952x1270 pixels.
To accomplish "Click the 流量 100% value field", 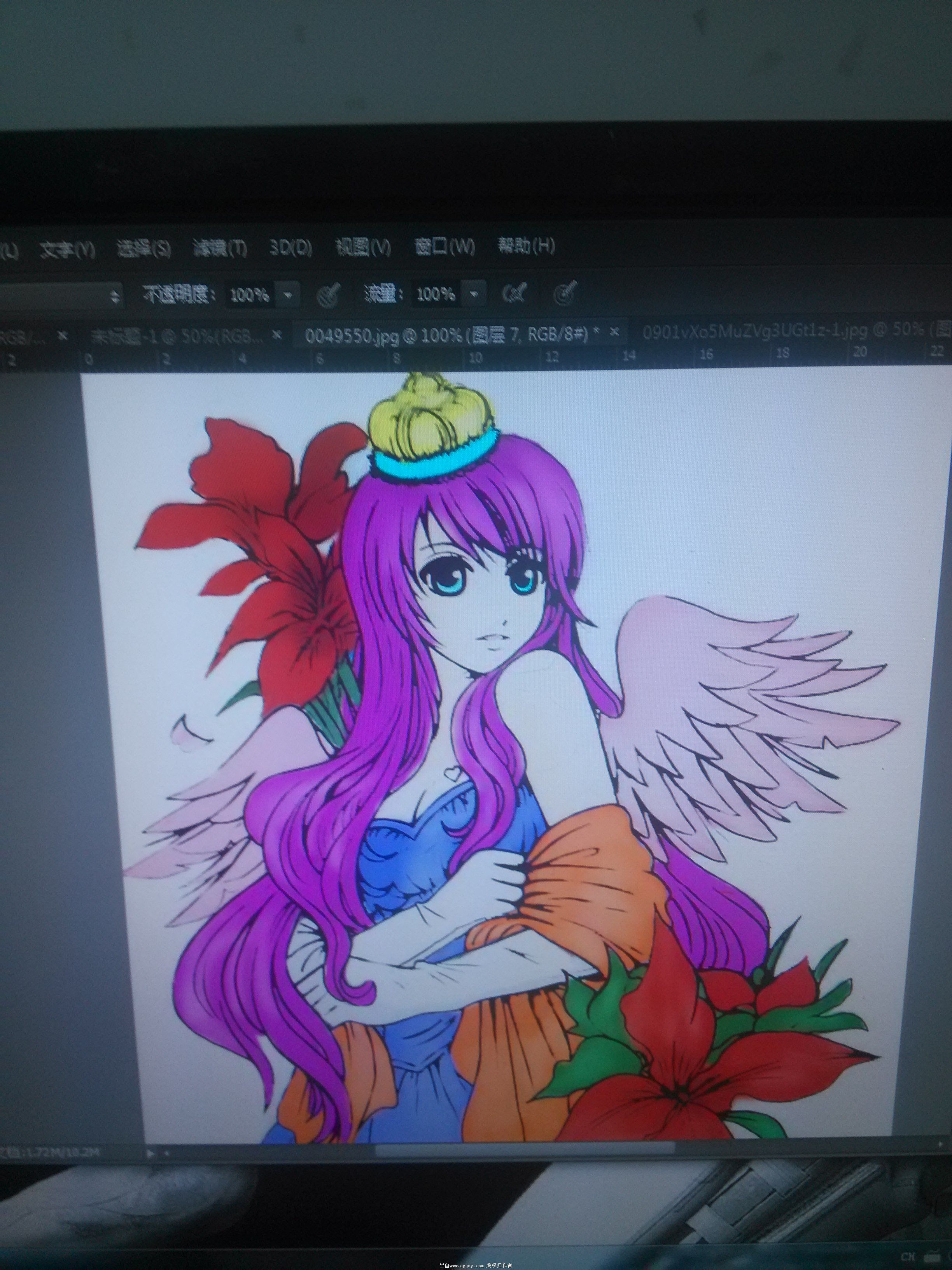I will pyautogui.click(x=436, y=295).
